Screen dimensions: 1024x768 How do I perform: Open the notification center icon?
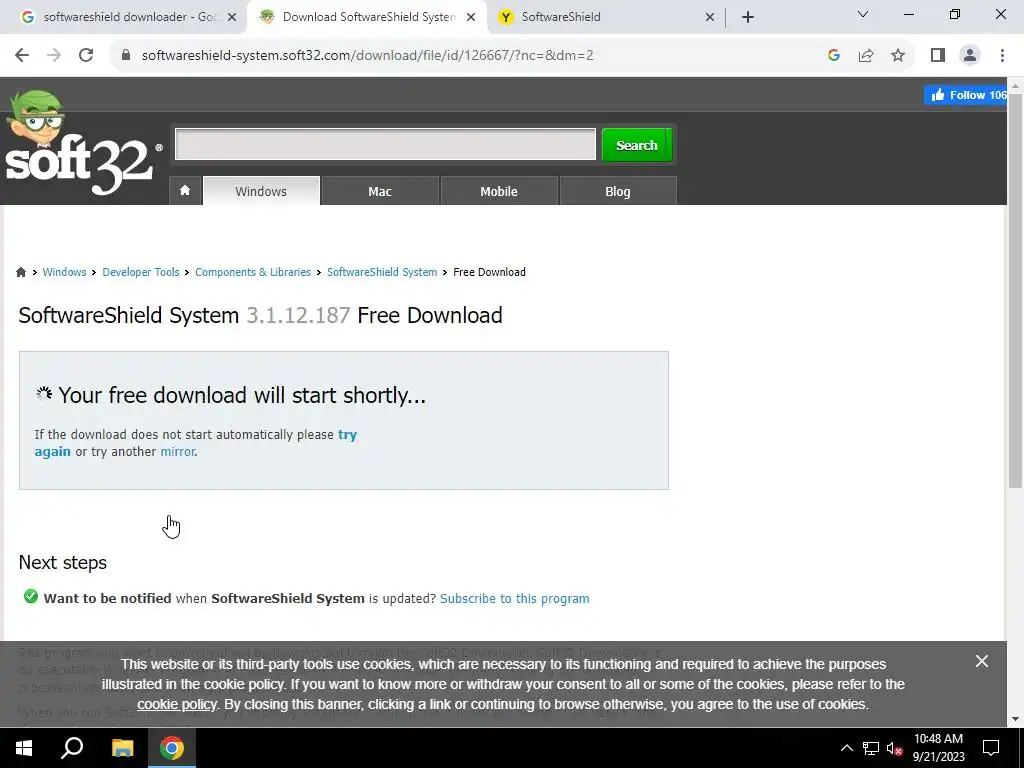click(991, 748)
